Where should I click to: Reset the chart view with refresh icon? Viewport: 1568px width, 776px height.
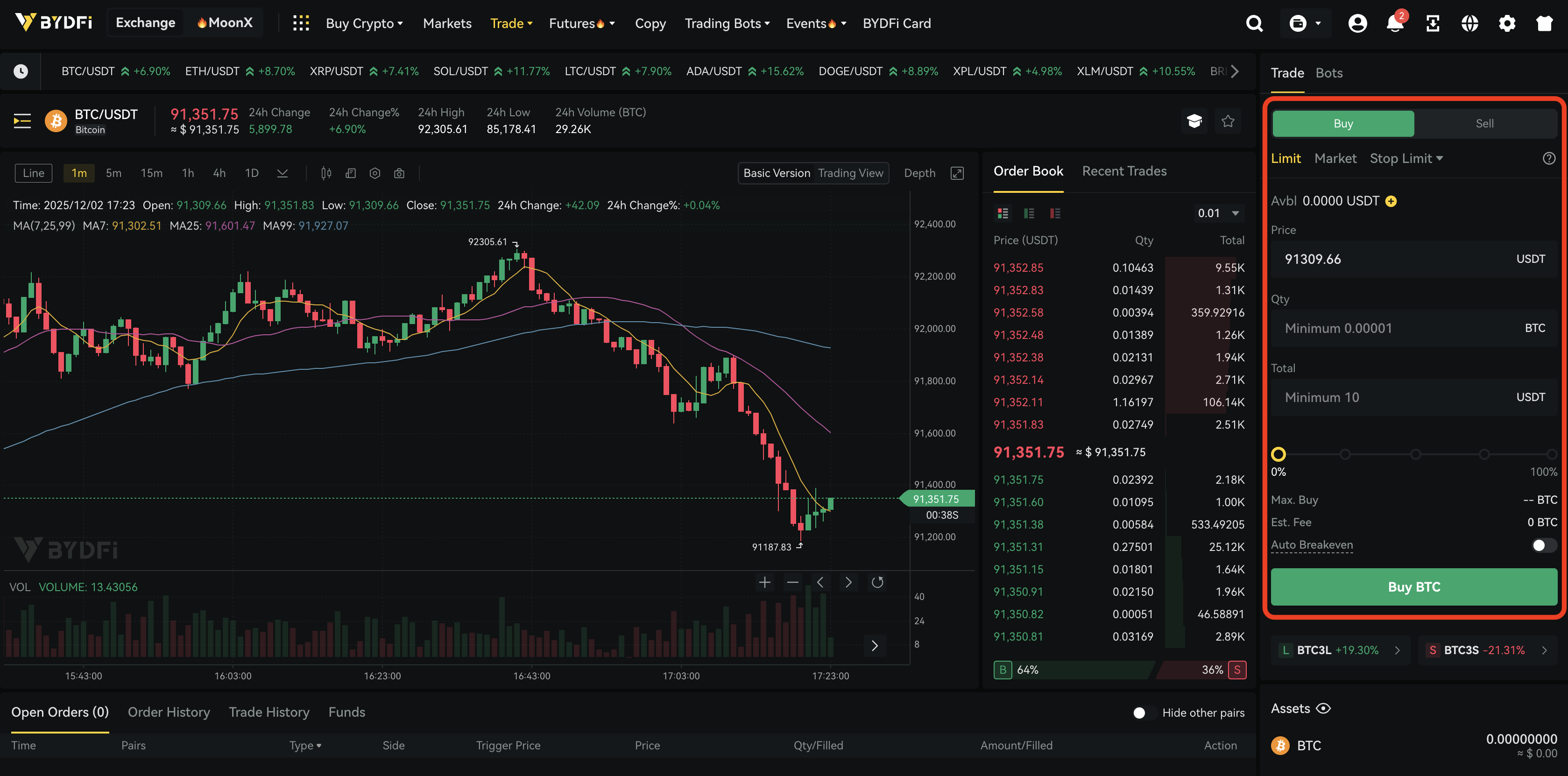coord(877,582)
